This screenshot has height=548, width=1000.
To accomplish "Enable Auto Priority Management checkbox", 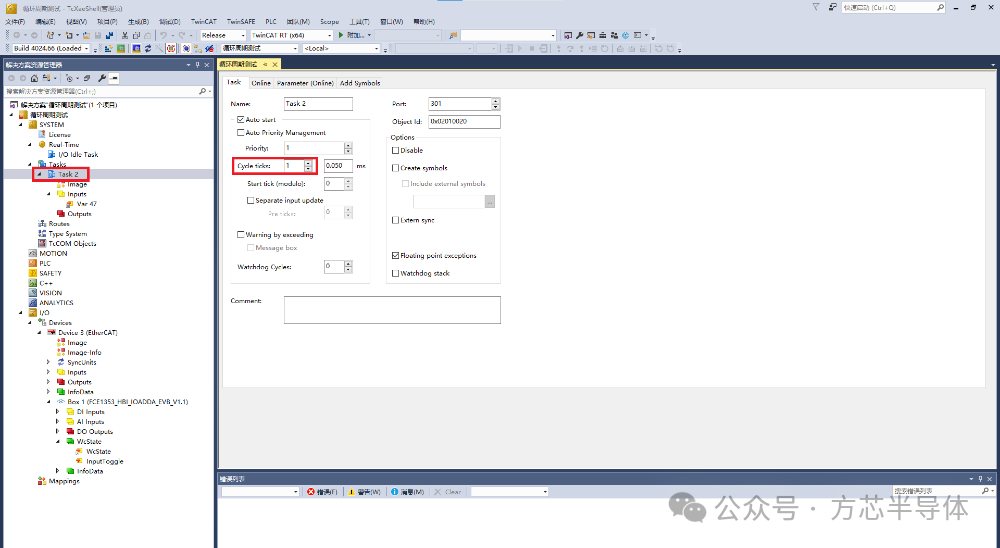I will pos(240,133).
